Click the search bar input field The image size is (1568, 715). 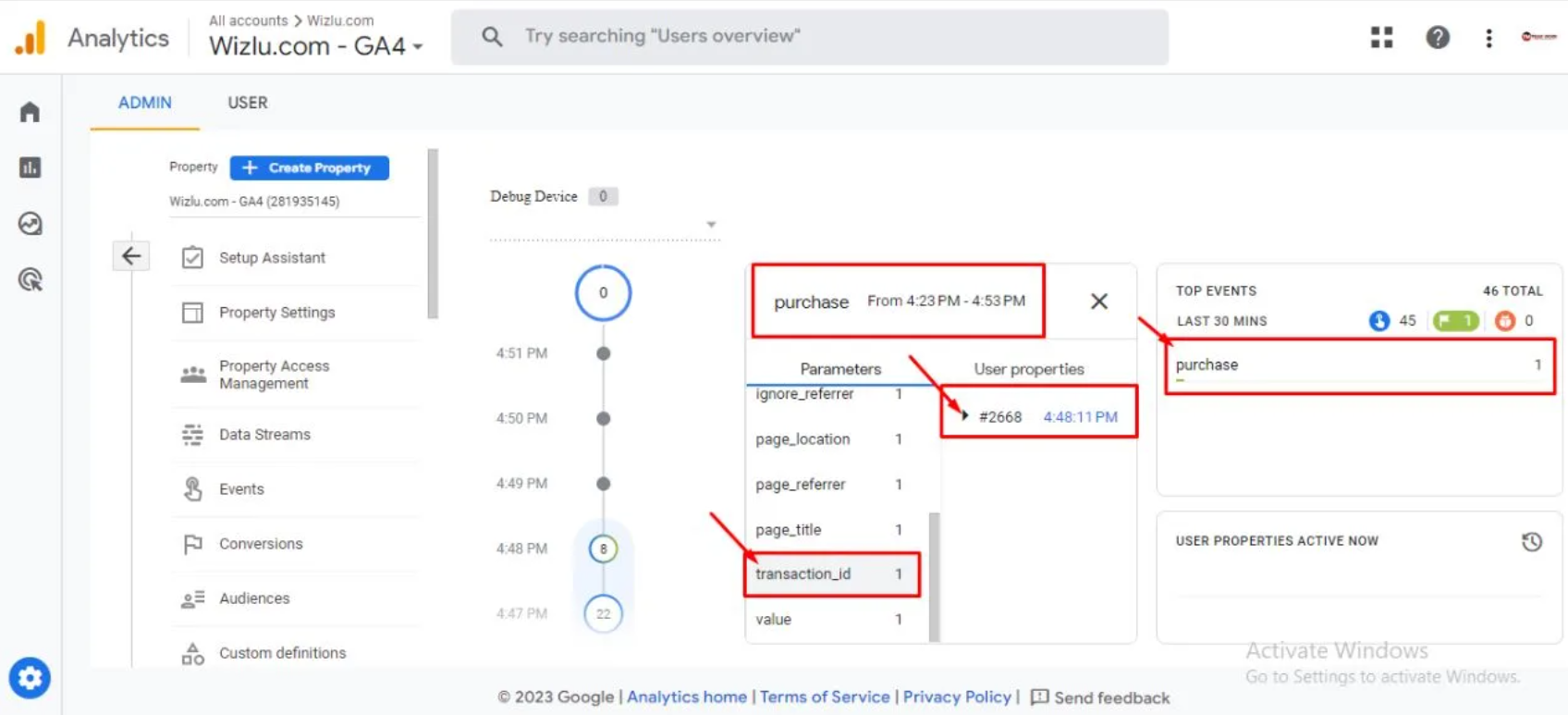click(x=809, y=37)
